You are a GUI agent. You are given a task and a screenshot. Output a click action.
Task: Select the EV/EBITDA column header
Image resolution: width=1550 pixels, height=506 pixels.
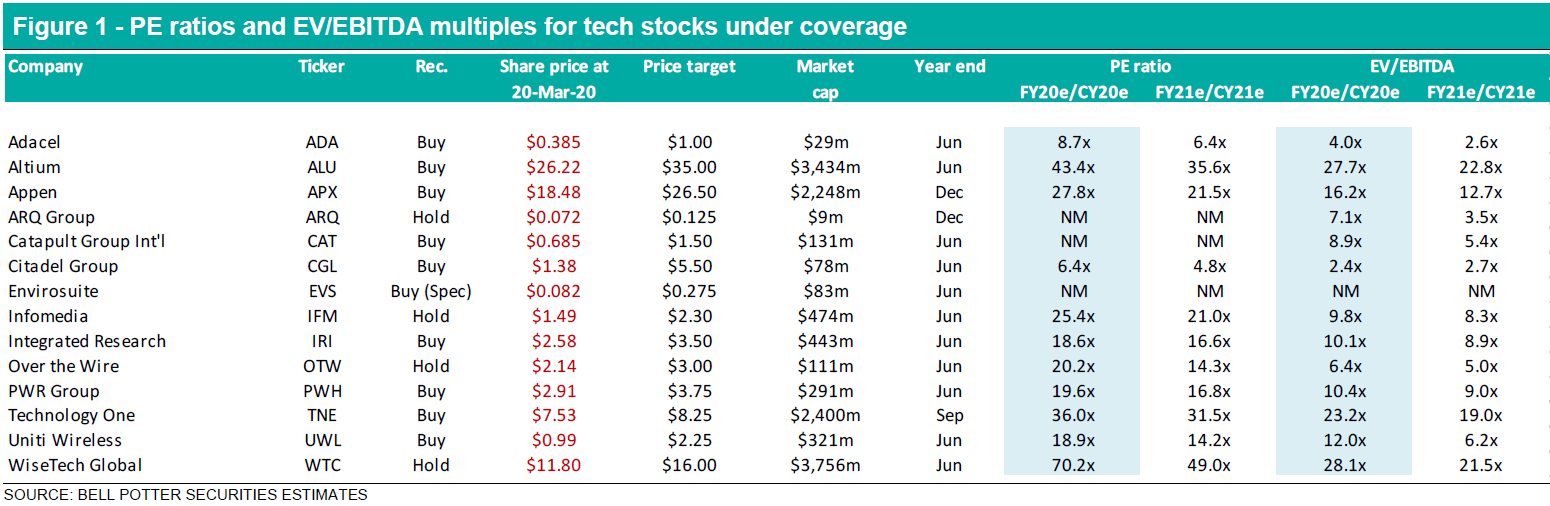1412,67
